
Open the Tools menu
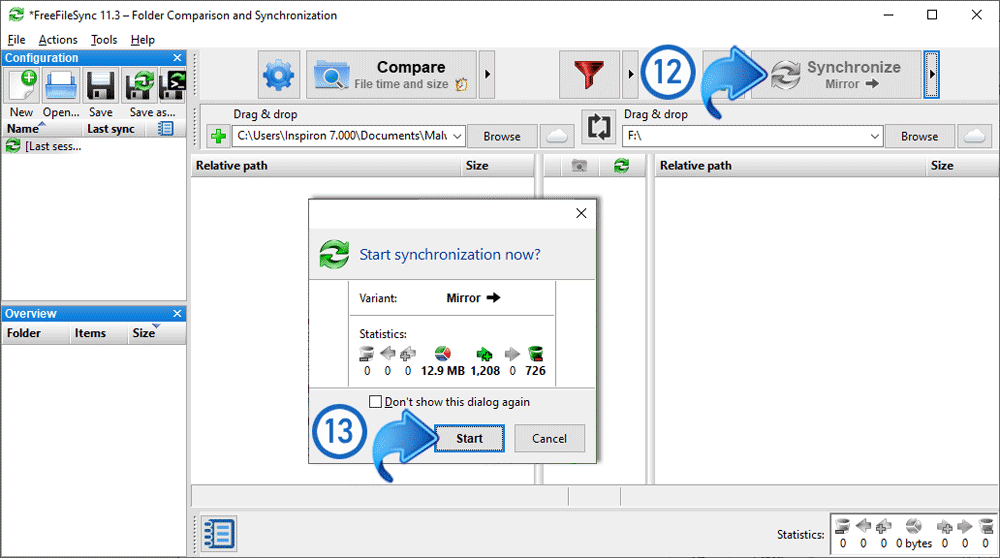(104, 40)
